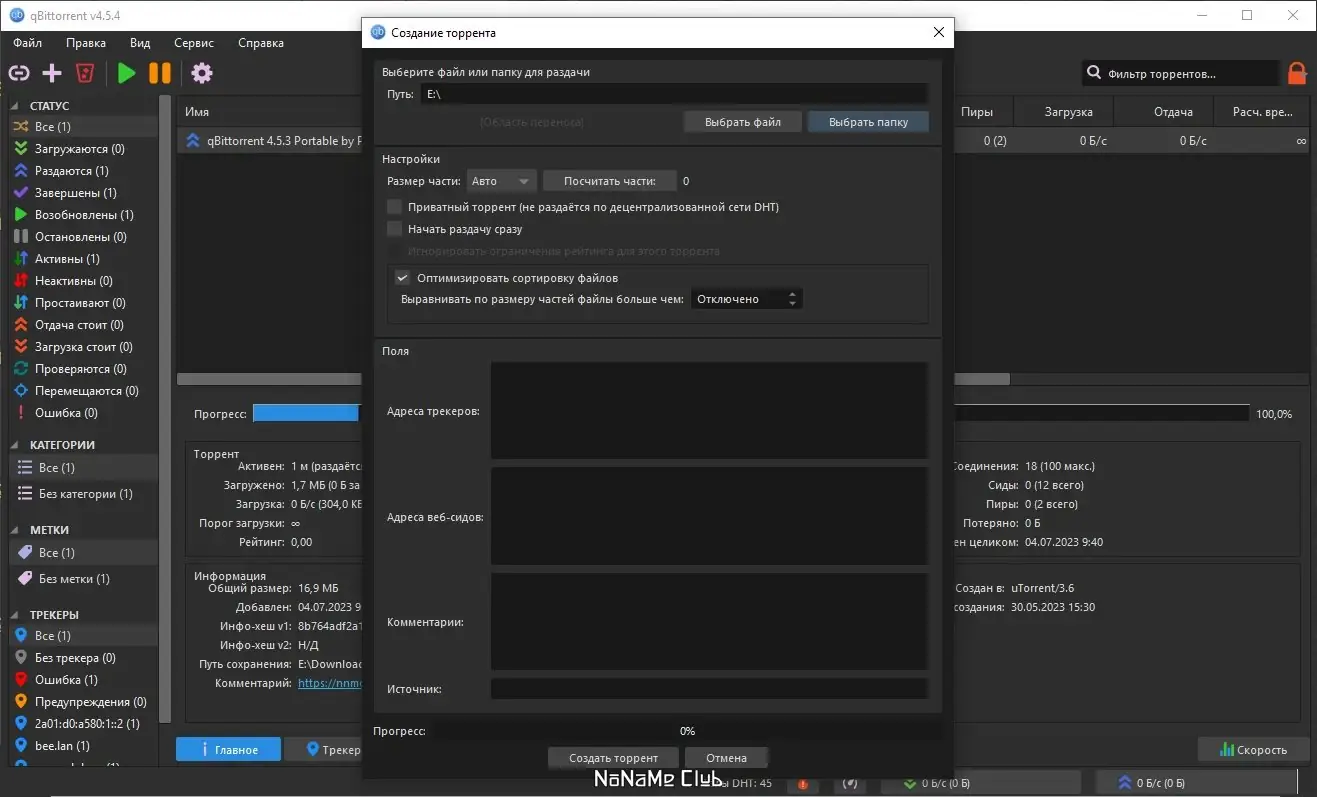This screenshot has width=1317, height=797.
Task: Click the lock icon beside torrent filter
Action: pos(1297,72)
